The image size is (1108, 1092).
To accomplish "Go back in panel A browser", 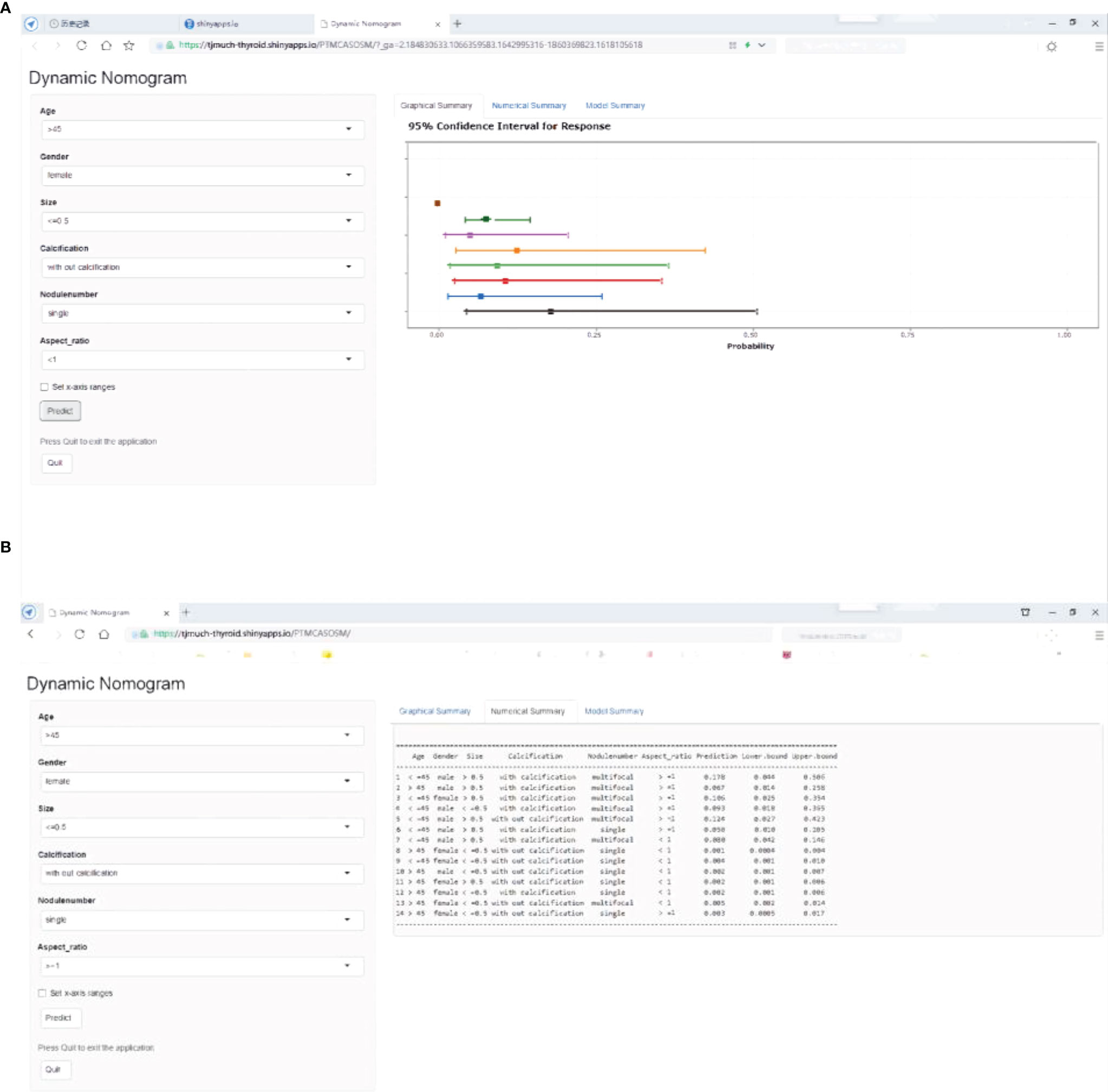I will 35,45.
